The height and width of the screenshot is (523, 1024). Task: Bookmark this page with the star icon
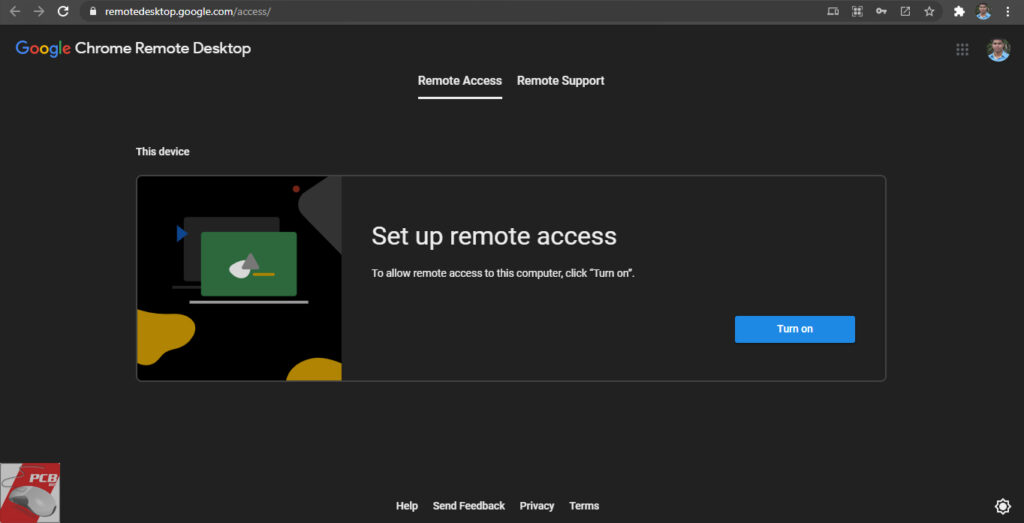click(x=929, y=12)
